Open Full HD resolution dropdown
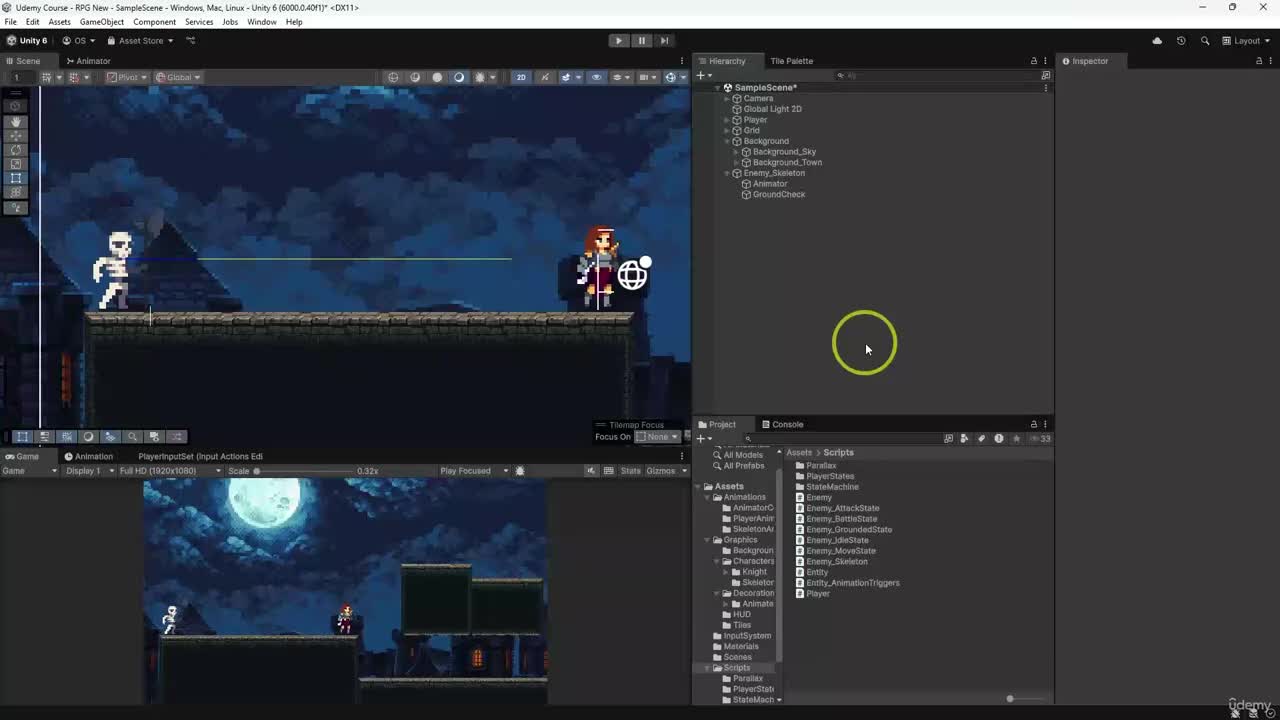Image resolution: width=1280 pixels, height=720 pixels. [170, 471]
